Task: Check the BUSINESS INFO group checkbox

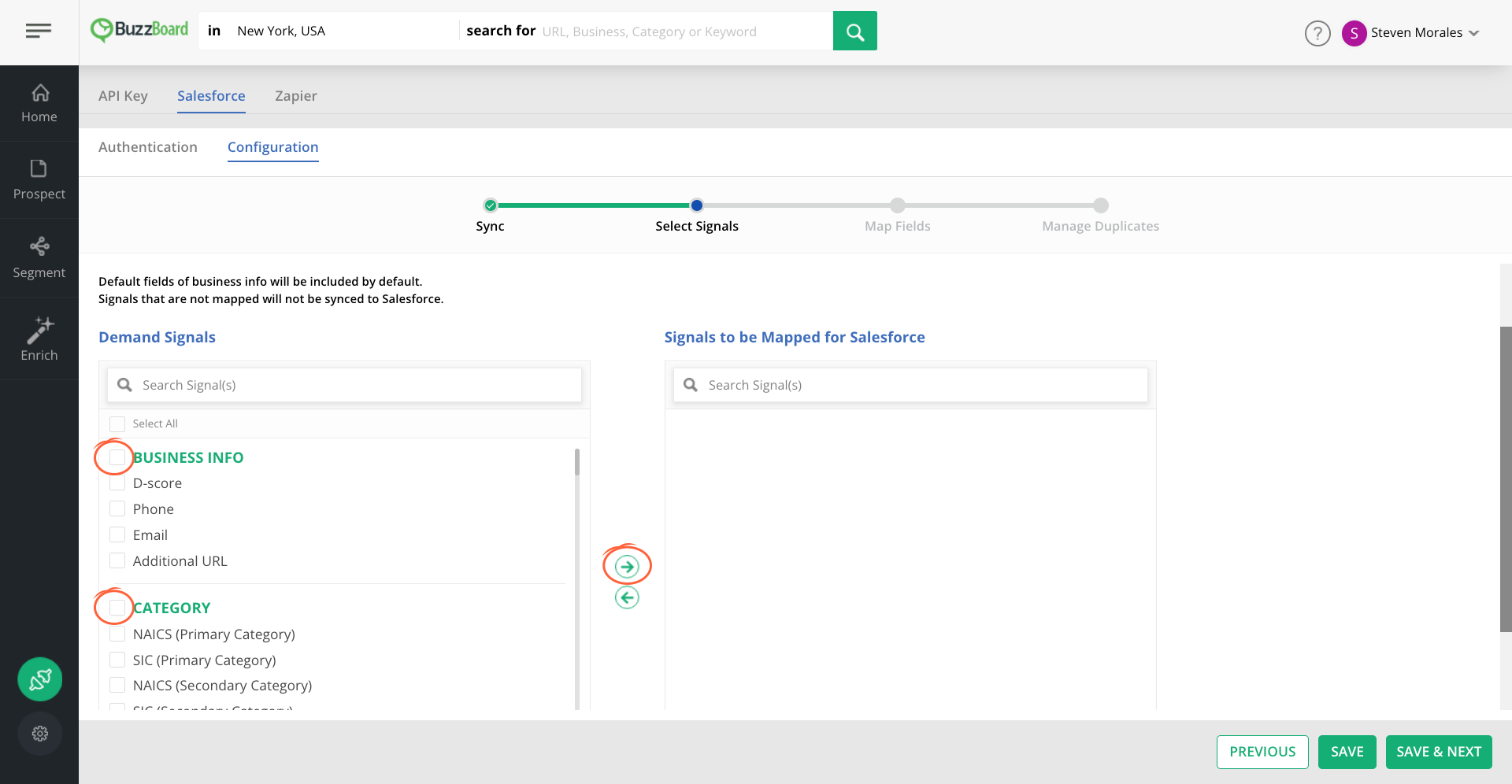Action: [117, 457]
